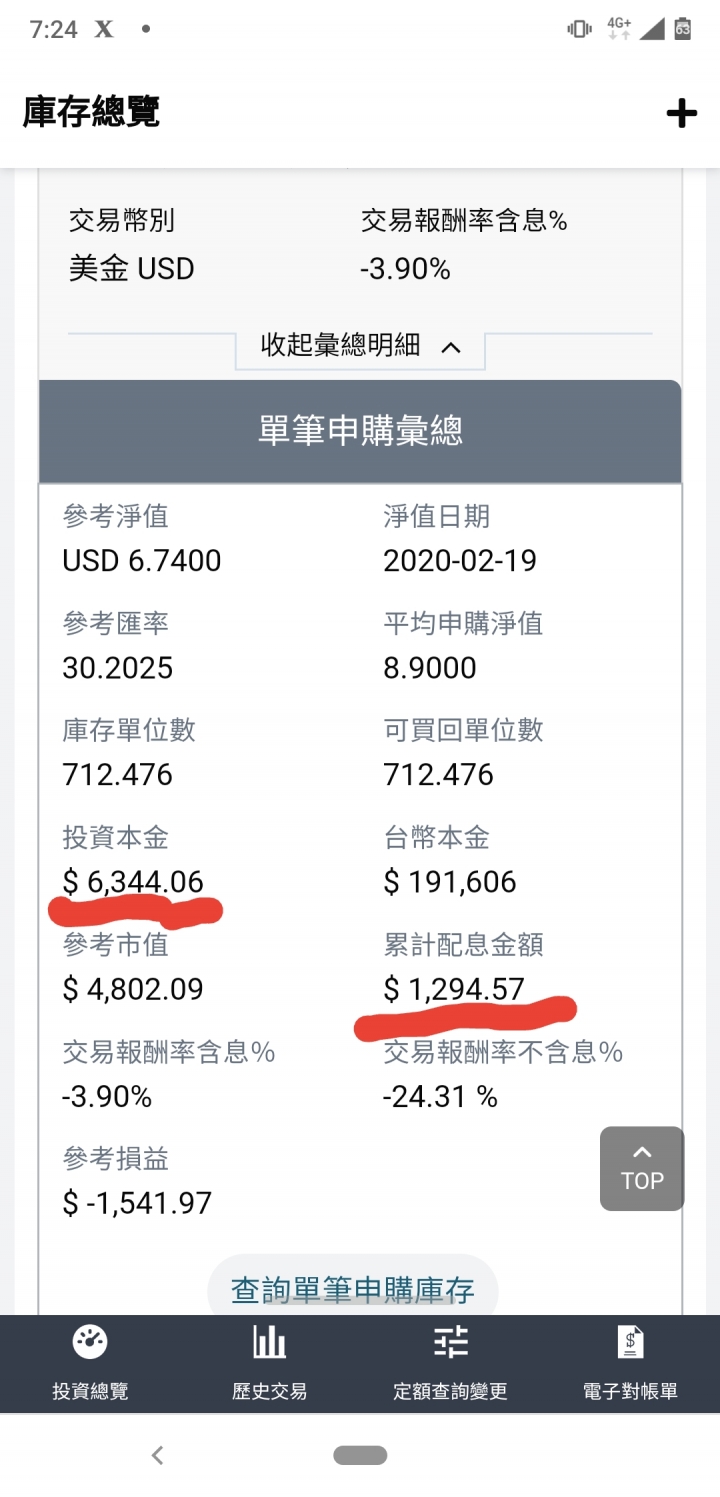The image size is (720, 1497).
Task: Open 歷史交易 bar chart icon
Action: (269, 1342)
